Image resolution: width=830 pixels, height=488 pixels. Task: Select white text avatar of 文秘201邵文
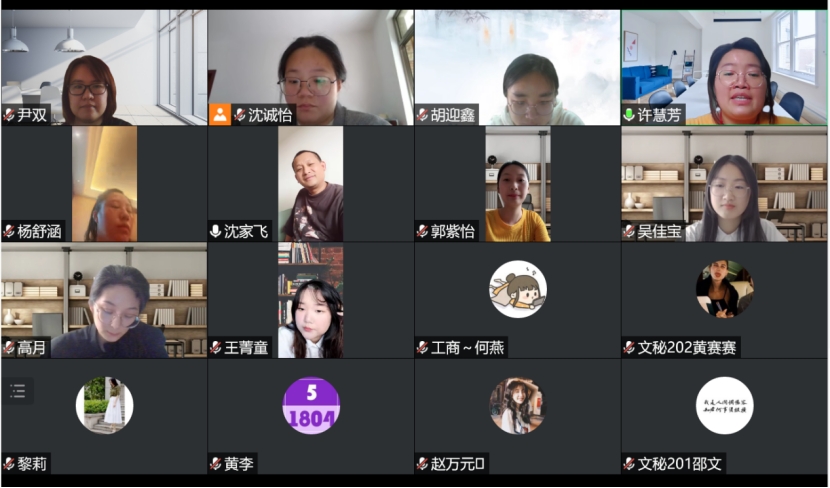pos(725,406)
